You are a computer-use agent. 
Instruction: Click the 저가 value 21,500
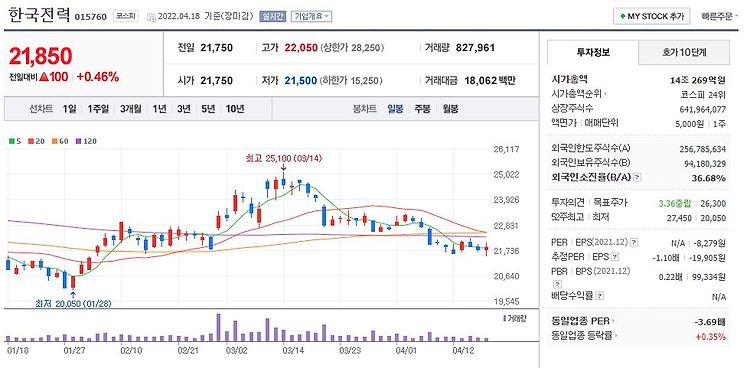click(x=301, y=81)
